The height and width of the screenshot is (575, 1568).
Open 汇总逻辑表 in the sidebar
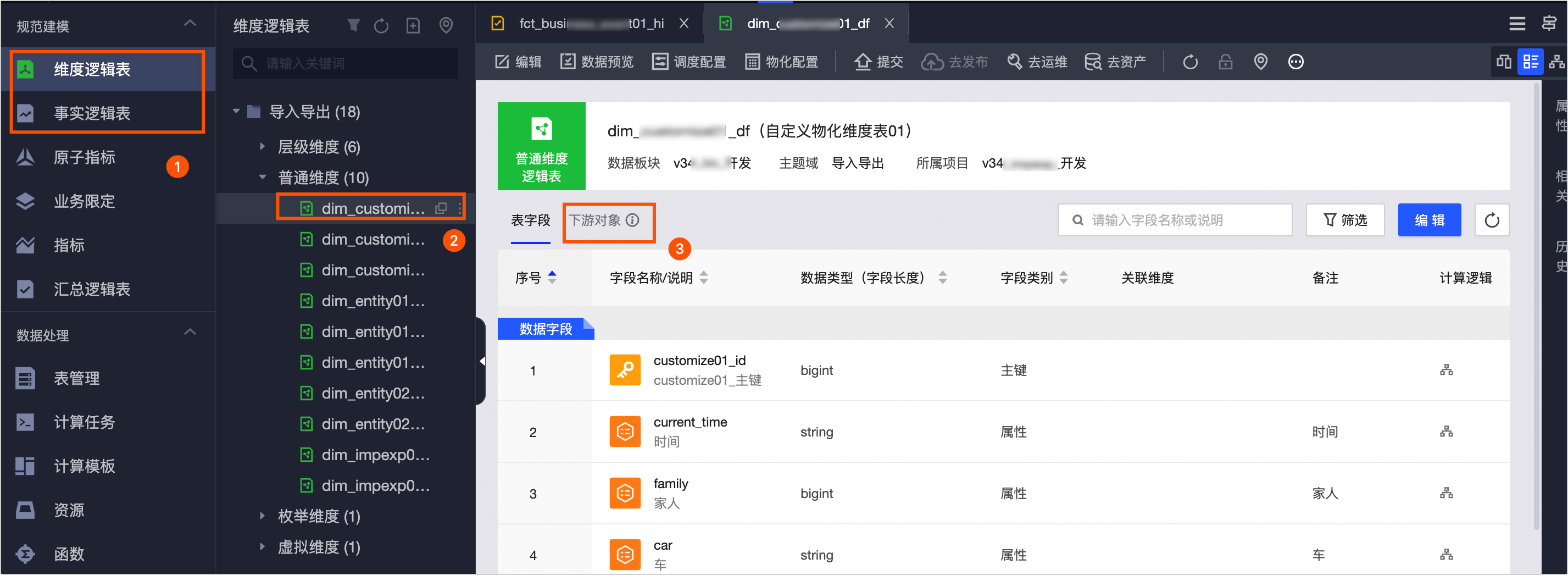pos(91,289)
